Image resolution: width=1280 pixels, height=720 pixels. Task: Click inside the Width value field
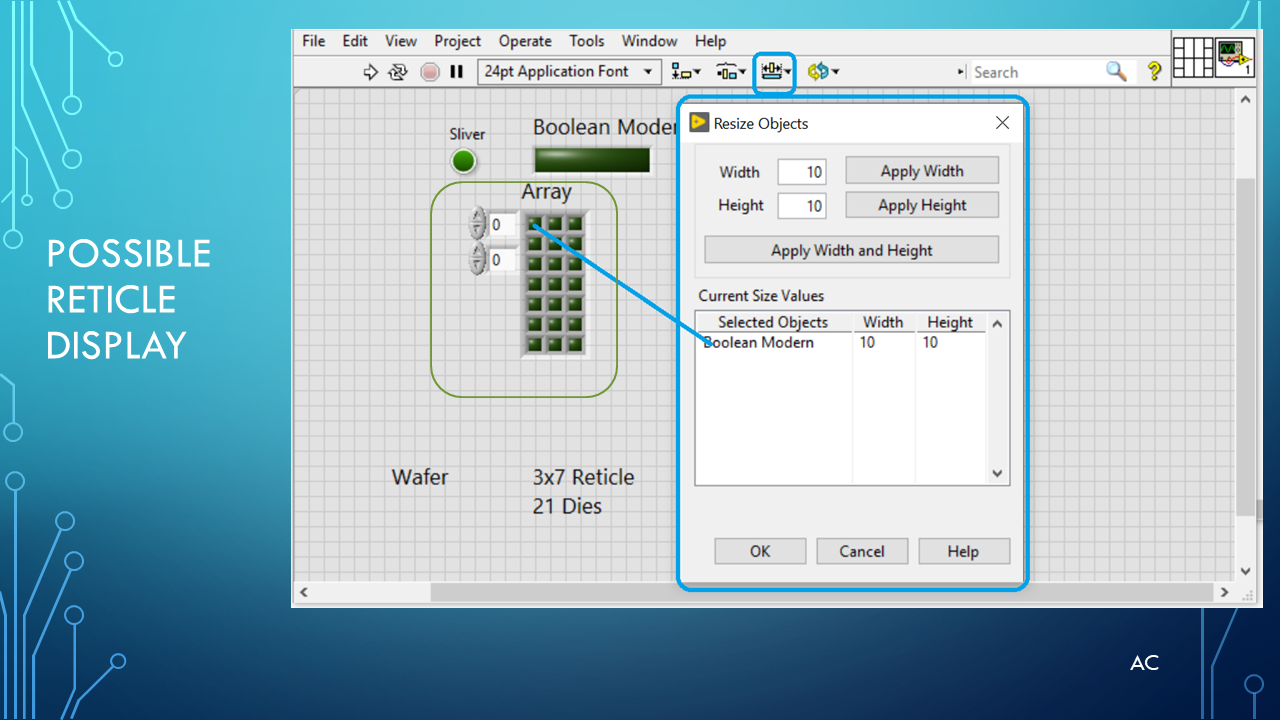[x=801, y=171]
